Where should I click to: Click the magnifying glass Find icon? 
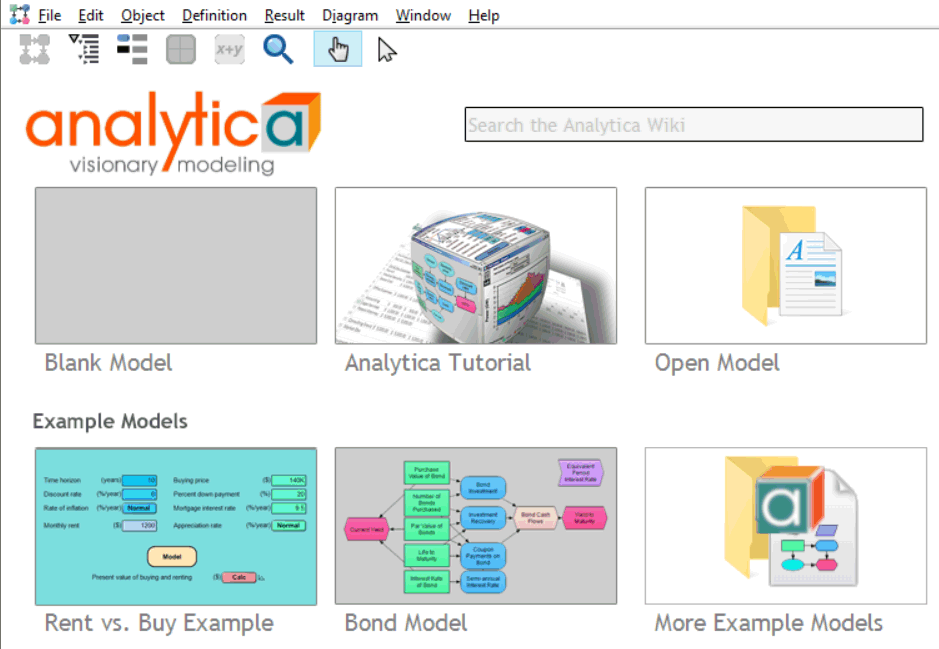pos(278,49)
